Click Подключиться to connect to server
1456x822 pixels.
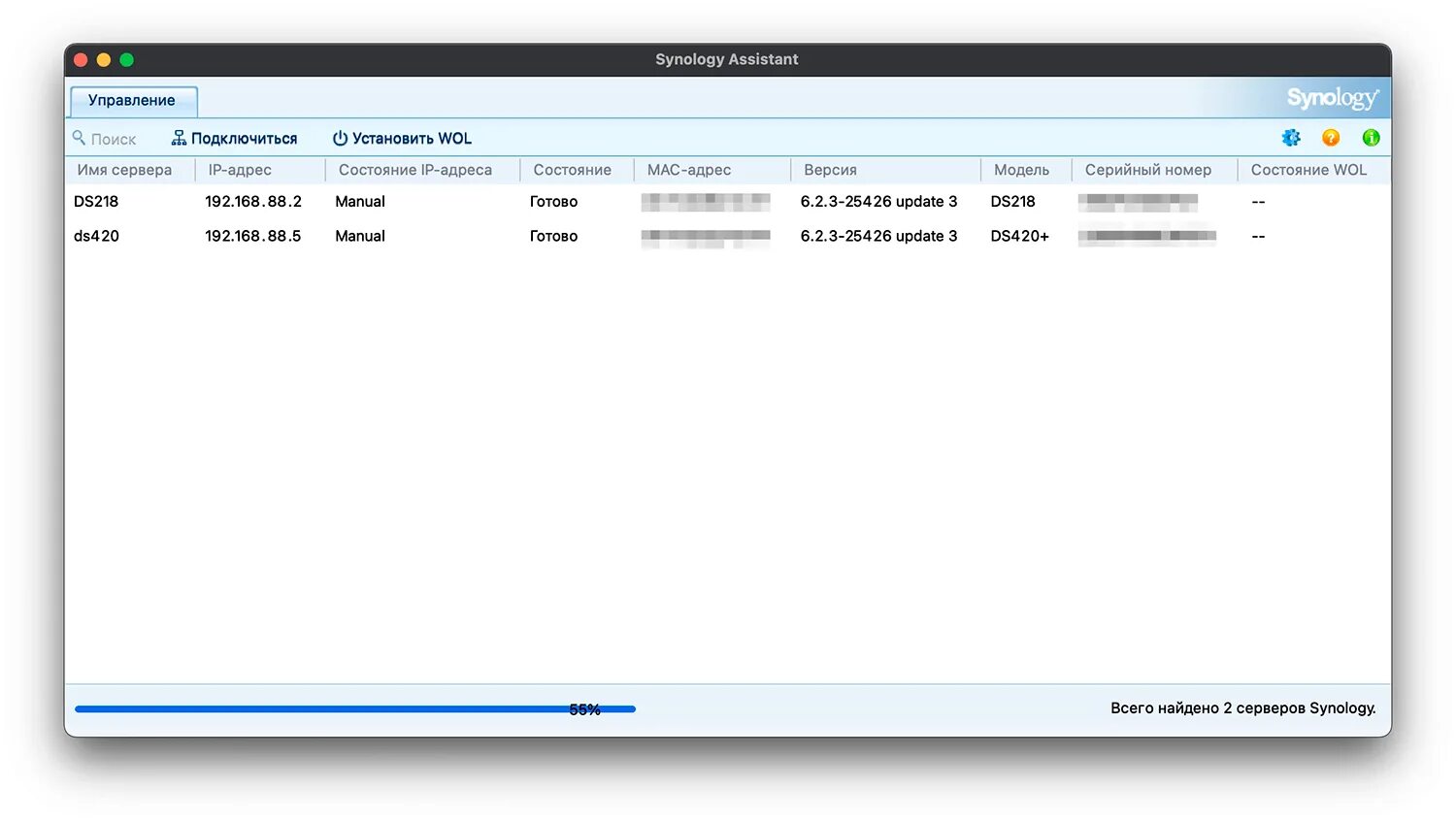coord(234,139)
